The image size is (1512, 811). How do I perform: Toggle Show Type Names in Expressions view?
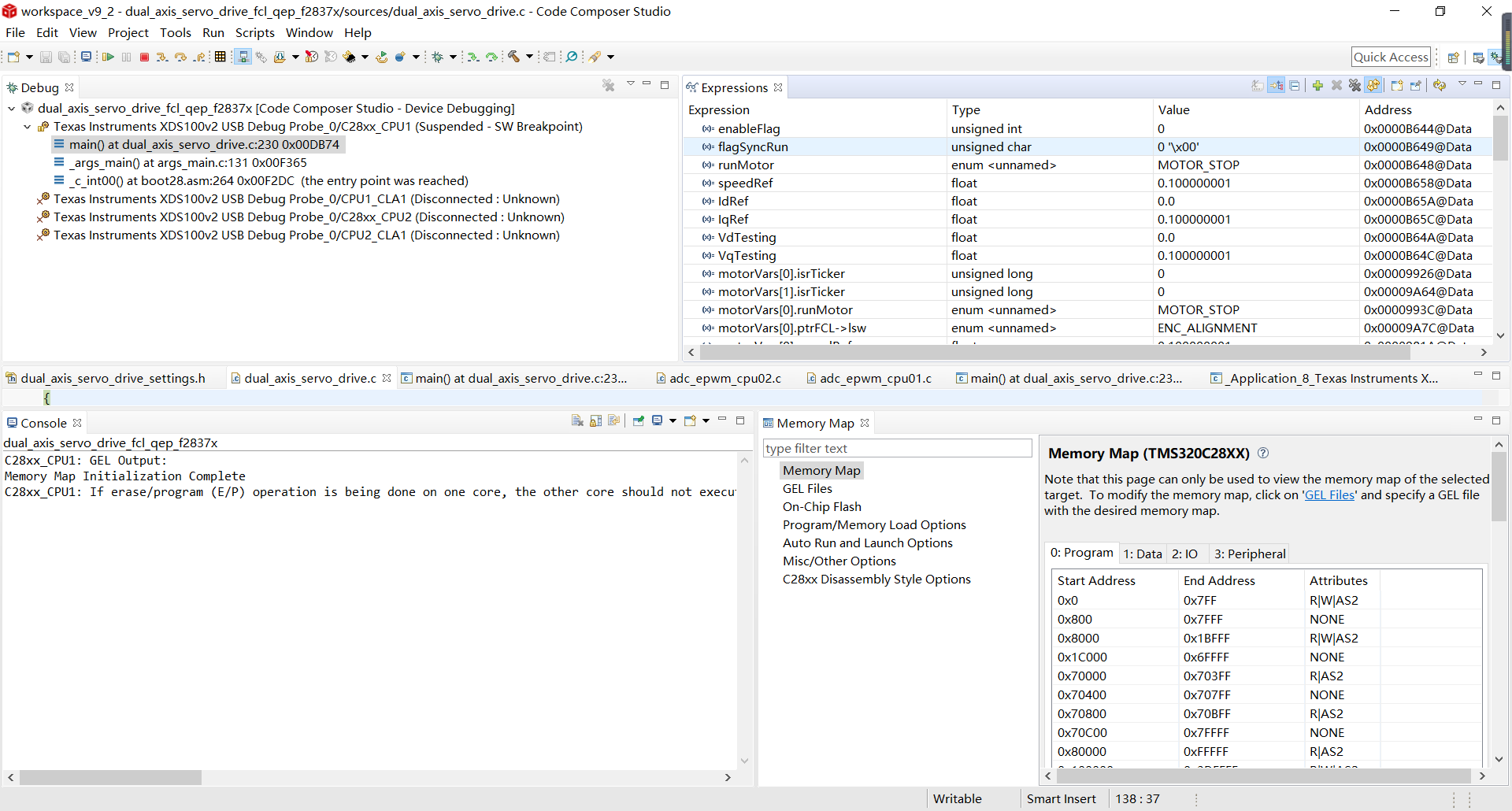[x=1258, y=85]
